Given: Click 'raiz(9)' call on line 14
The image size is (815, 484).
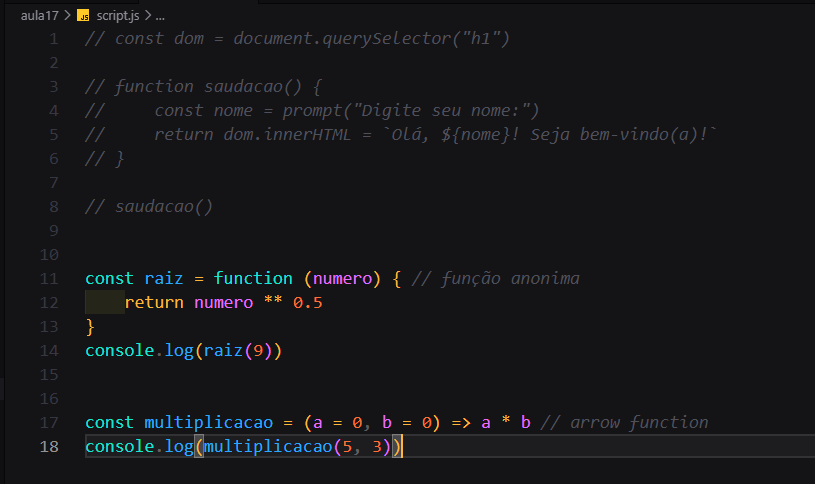Looking at the screenshot, I should pyautogui.click(x=238, y=351).
